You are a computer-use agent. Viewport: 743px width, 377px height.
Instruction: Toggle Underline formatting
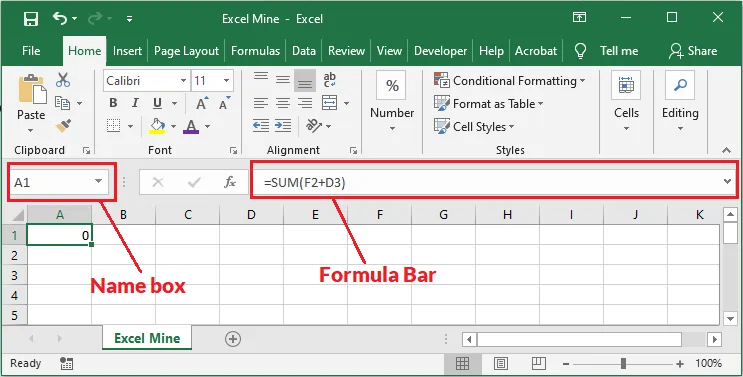[x=157, y=103]
